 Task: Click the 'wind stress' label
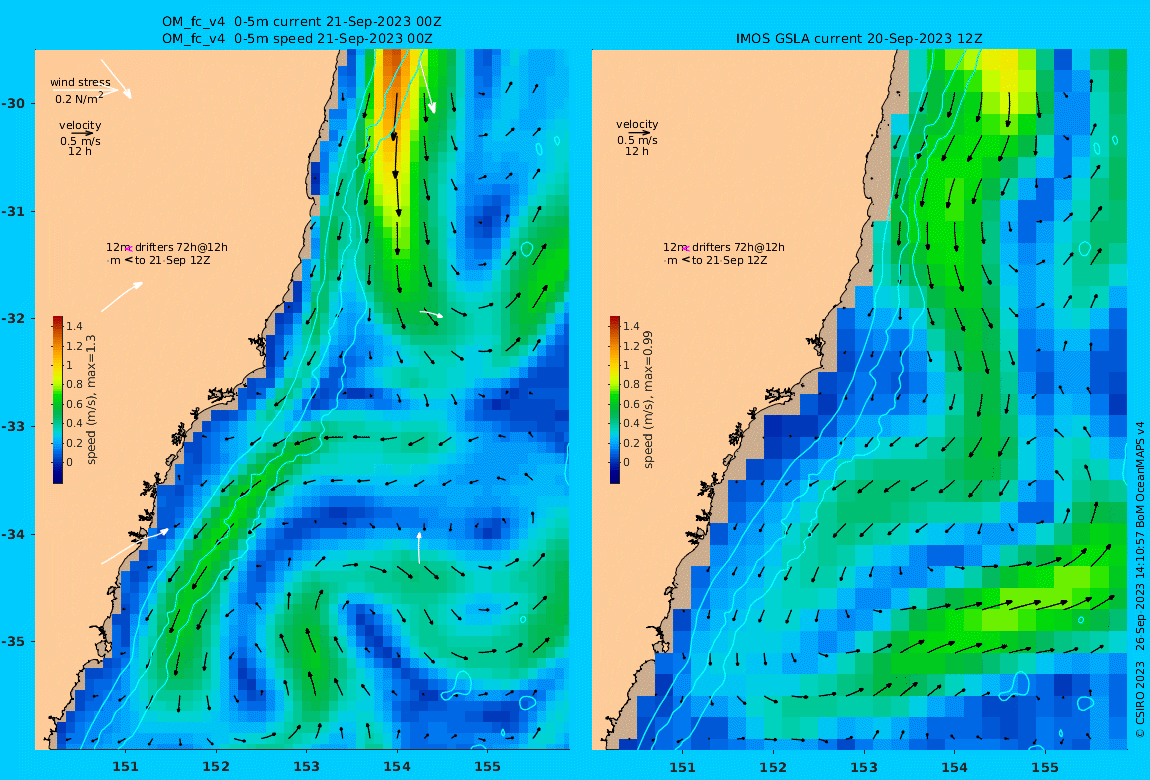[80, 82]
